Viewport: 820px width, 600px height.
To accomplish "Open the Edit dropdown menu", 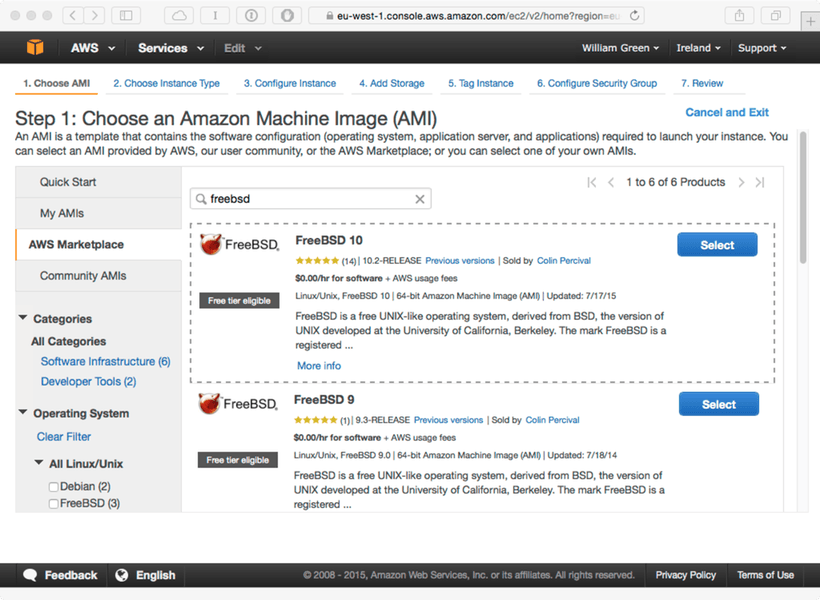I will [x=243, y=48].
